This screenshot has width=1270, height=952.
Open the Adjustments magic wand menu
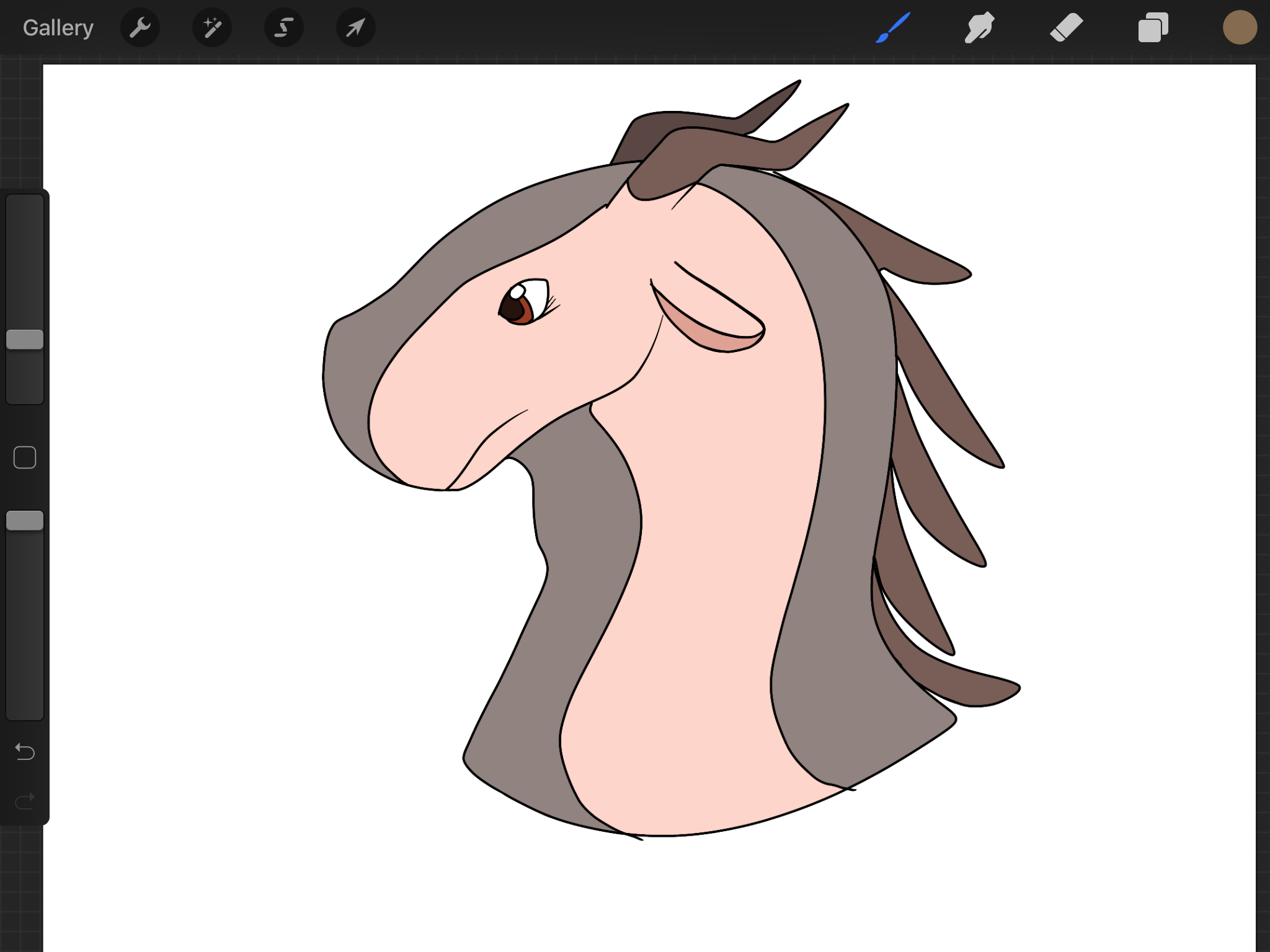pos(212,28)
